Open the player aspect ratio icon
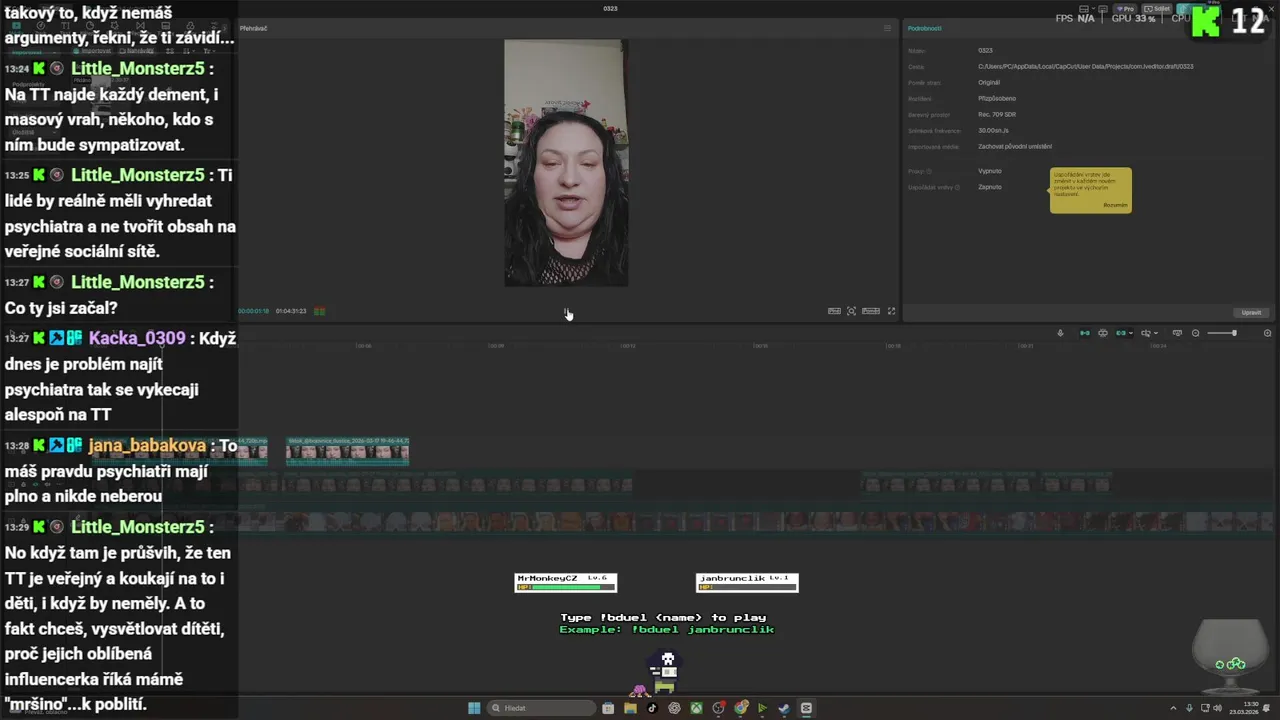This screenshot has height=720, width=1280. [871, 311]
